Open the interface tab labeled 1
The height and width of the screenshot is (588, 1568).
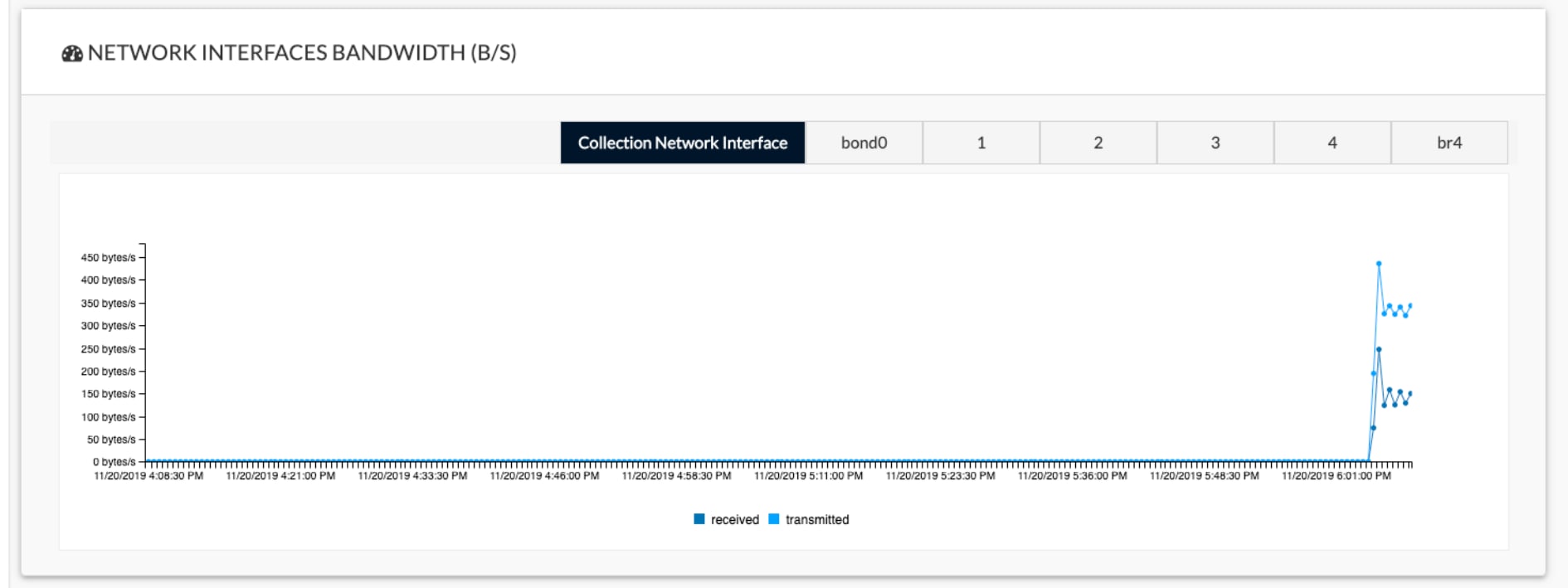pos(981,143)
